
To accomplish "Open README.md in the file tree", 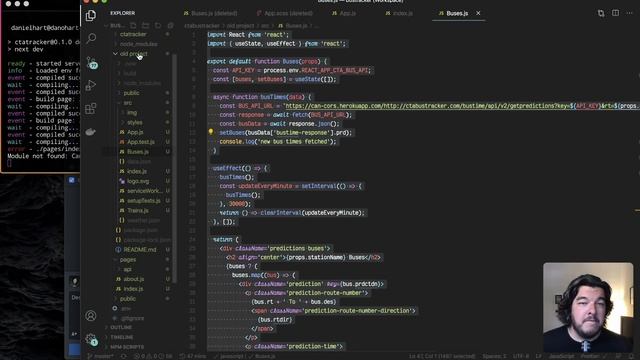I will [140, 250].
